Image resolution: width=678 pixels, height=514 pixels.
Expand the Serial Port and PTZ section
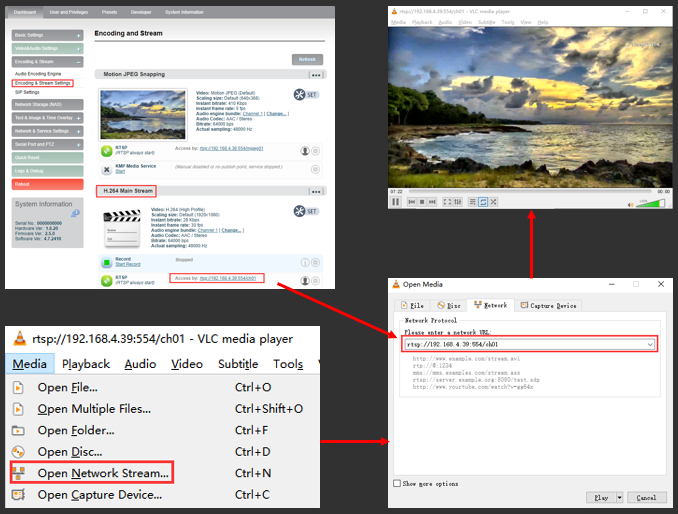click(x=48, y=144)
